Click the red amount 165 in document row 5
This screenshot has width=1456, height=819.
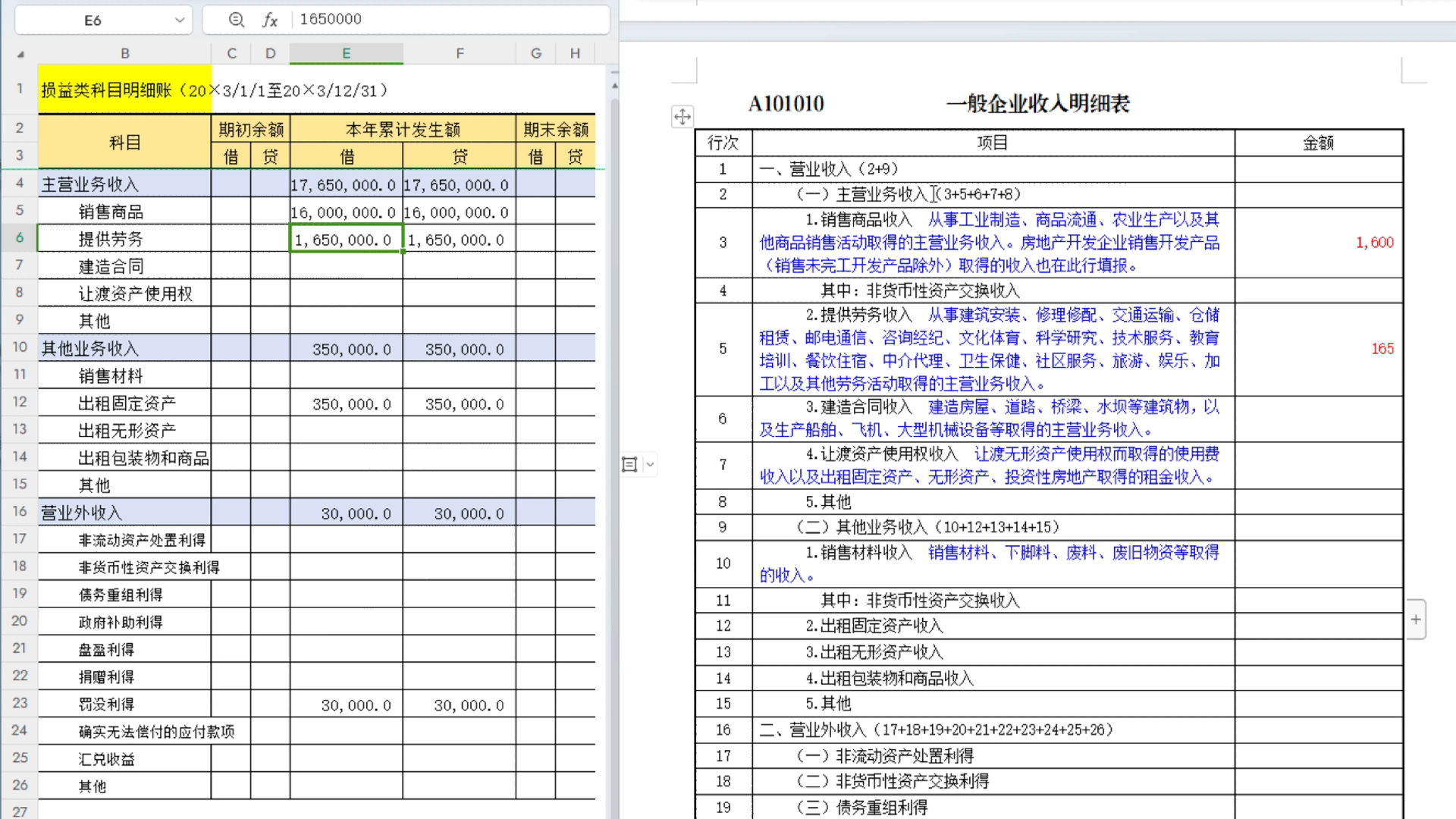point(1382,349)
